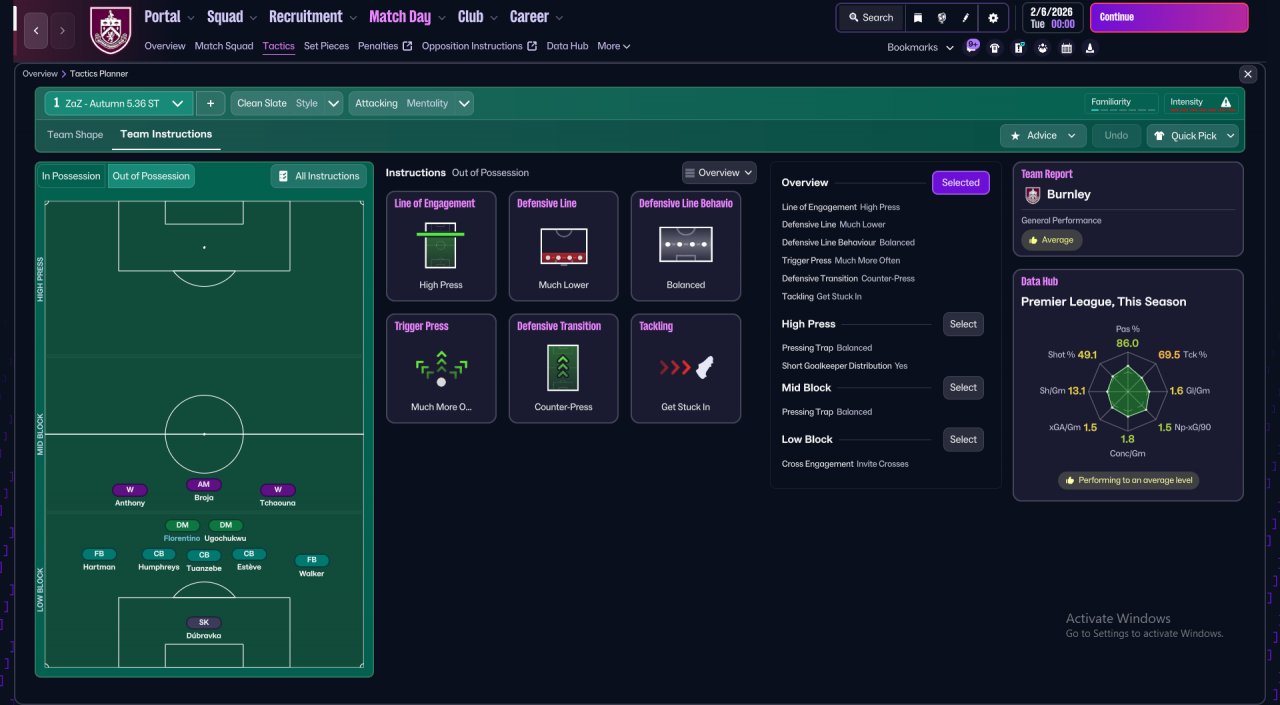The width and height of the screenshot is (1280, 705).
Task: Expand the Advice dropdown
Action: pos(1043,135)
